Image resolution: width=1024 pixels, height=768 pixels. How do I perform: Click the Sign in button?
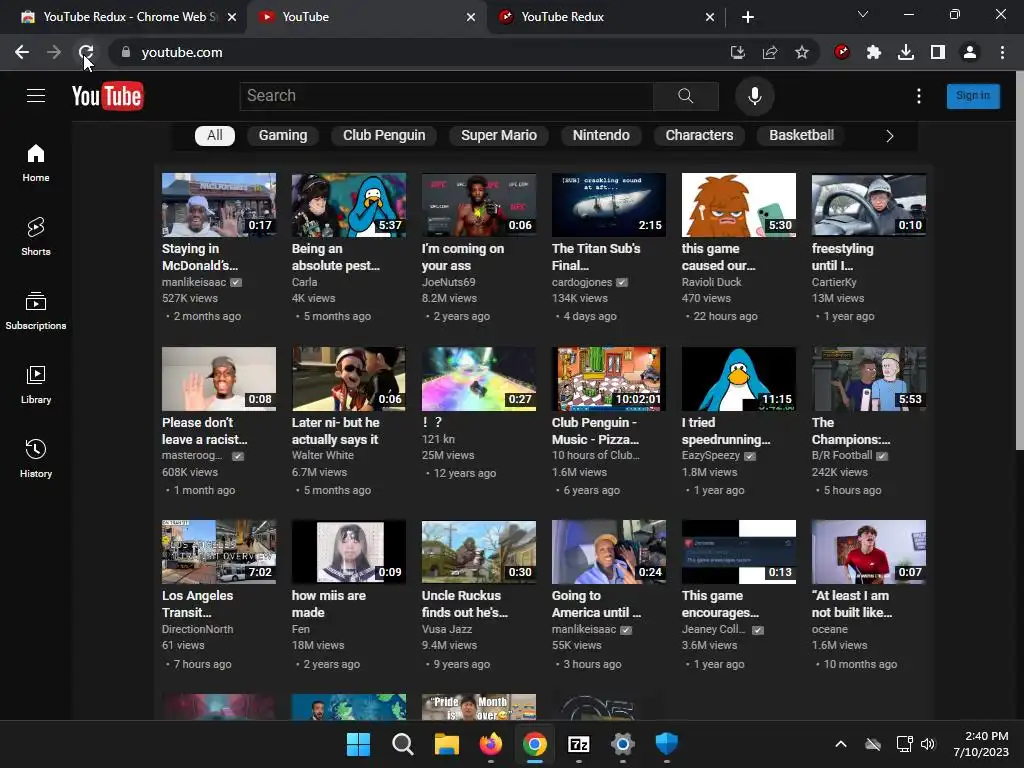click(973, 96)
